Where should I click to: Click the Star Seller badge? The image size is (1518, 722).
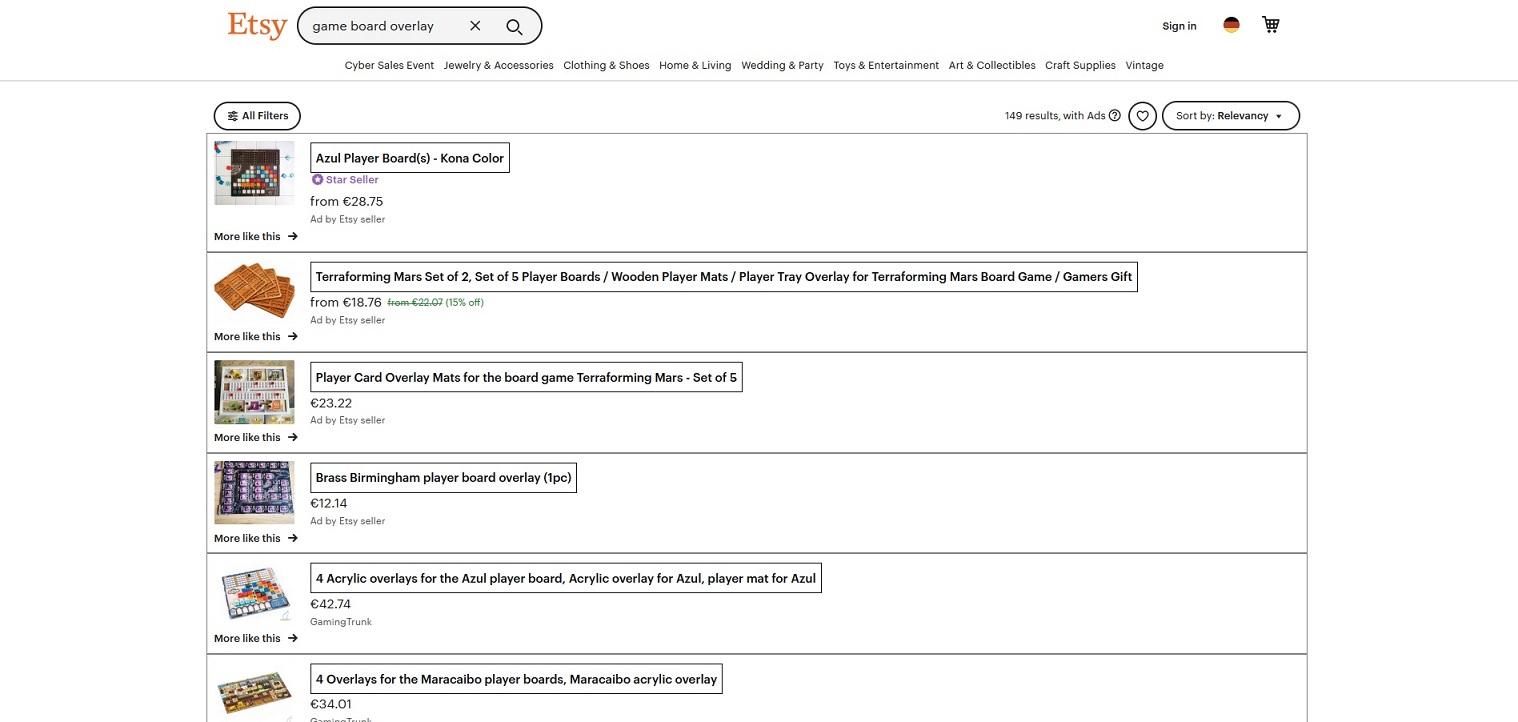[345, 180]
